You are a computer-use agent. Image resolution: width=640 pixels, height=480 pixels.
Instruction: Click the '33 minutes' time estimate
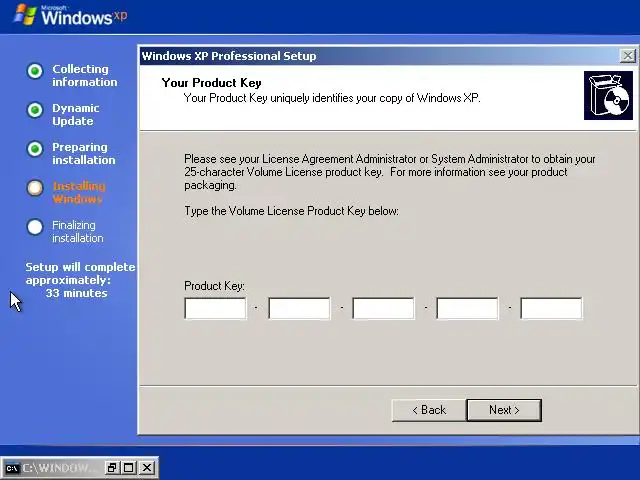[x=76, y=293]
